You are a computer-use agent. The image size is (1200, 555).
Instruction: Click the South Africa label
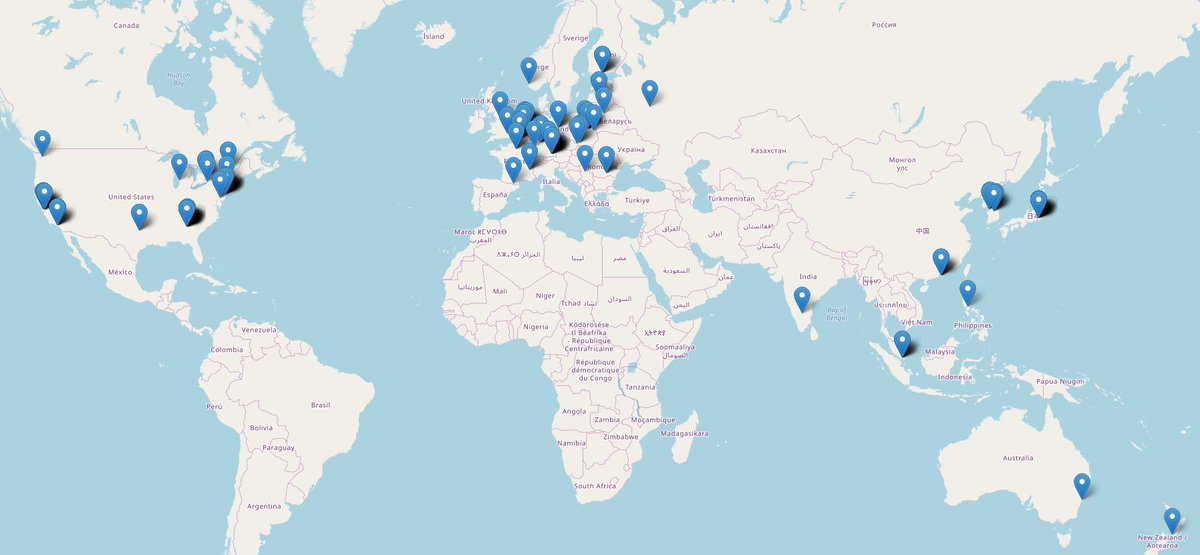tap(595, 486)
